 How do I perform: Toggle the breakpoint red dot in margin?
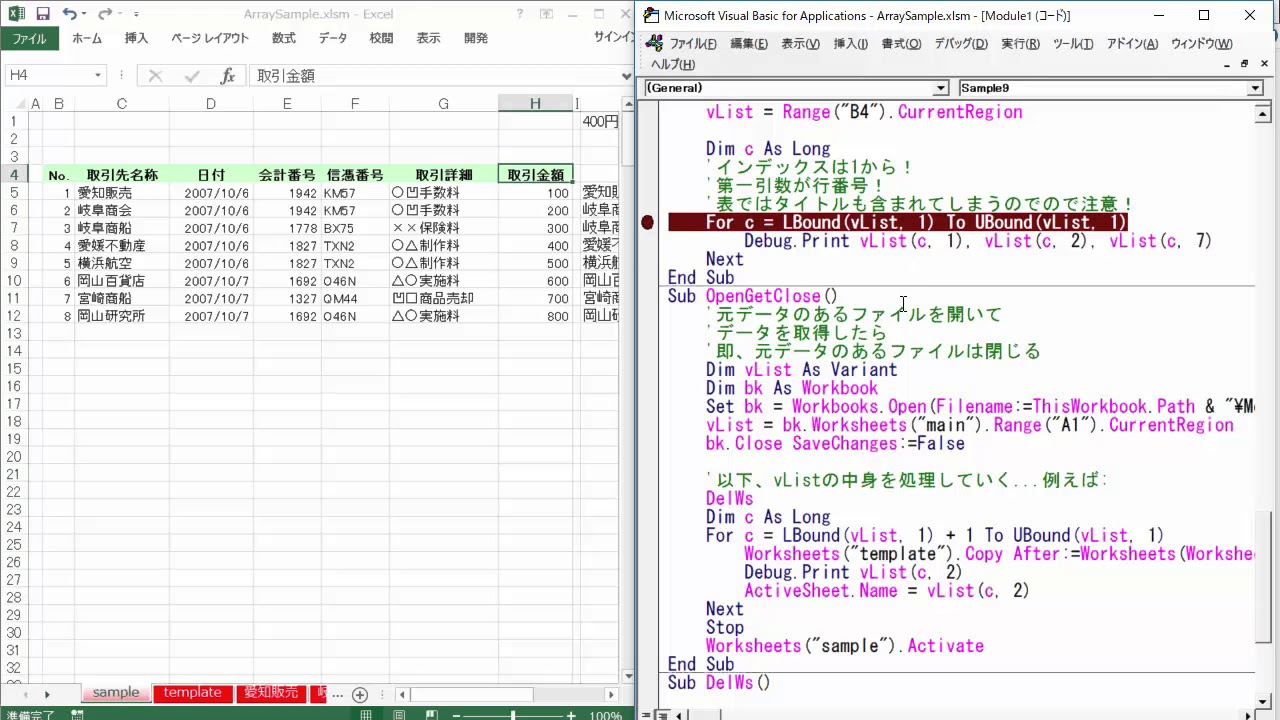click(x=647, y=223)
